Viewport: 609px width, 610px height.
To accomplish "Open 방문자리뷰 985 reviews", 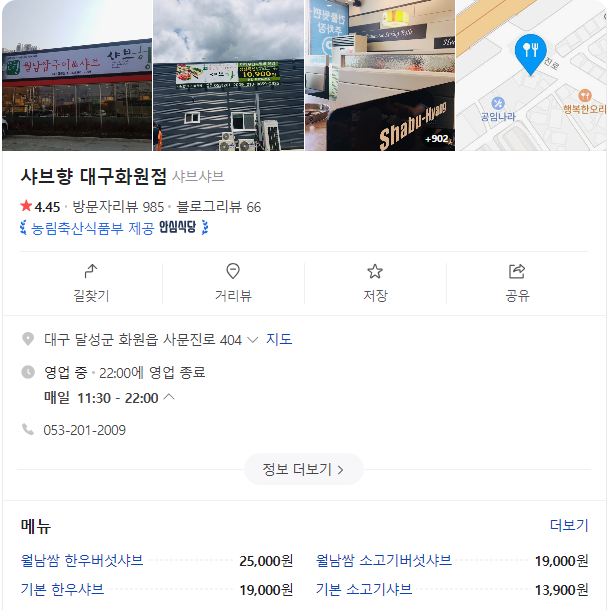I will click(118, 207).
